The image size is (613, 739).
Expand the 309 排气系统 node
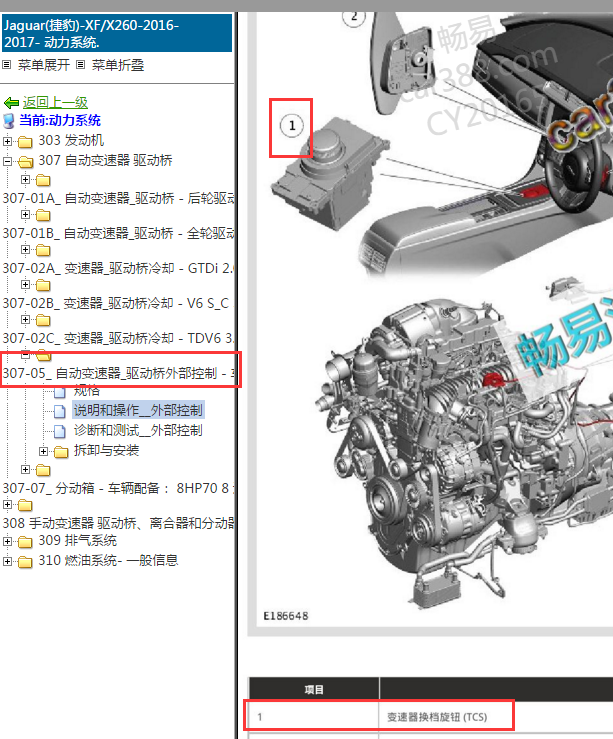[x=7, y=541]
